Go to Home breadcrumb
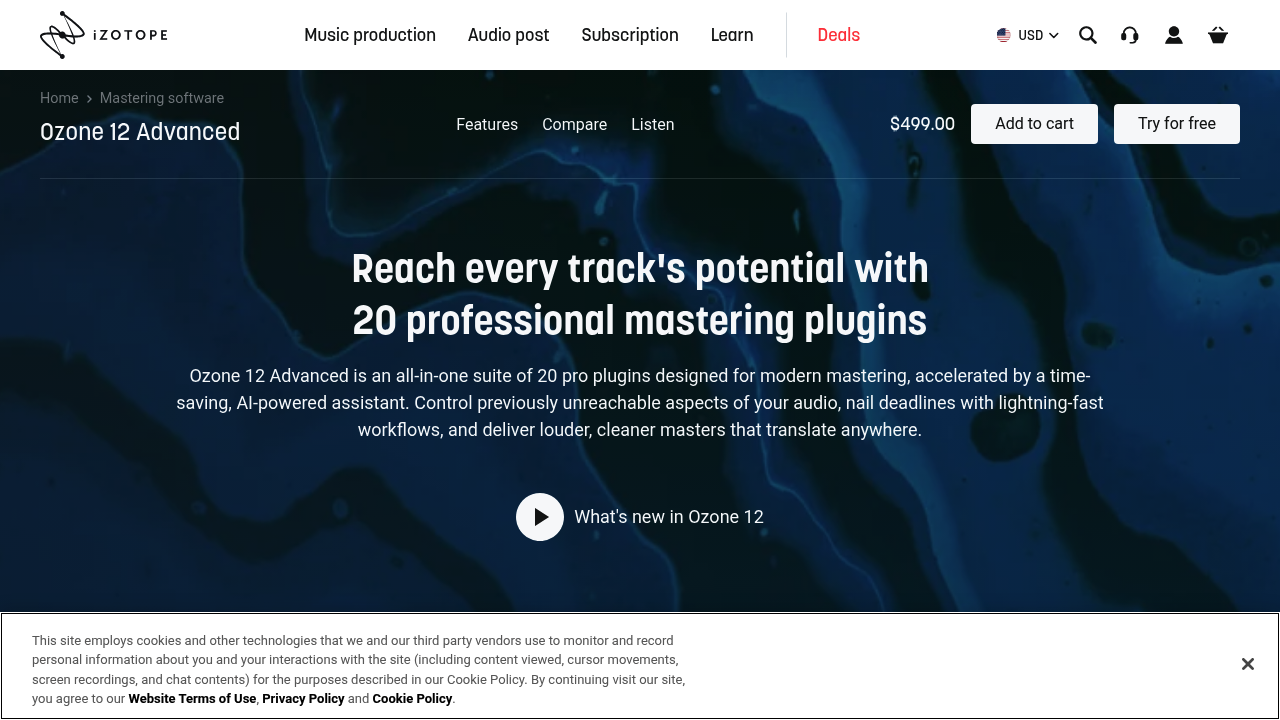Screen dimensions: 1280x720 (59, 98)
